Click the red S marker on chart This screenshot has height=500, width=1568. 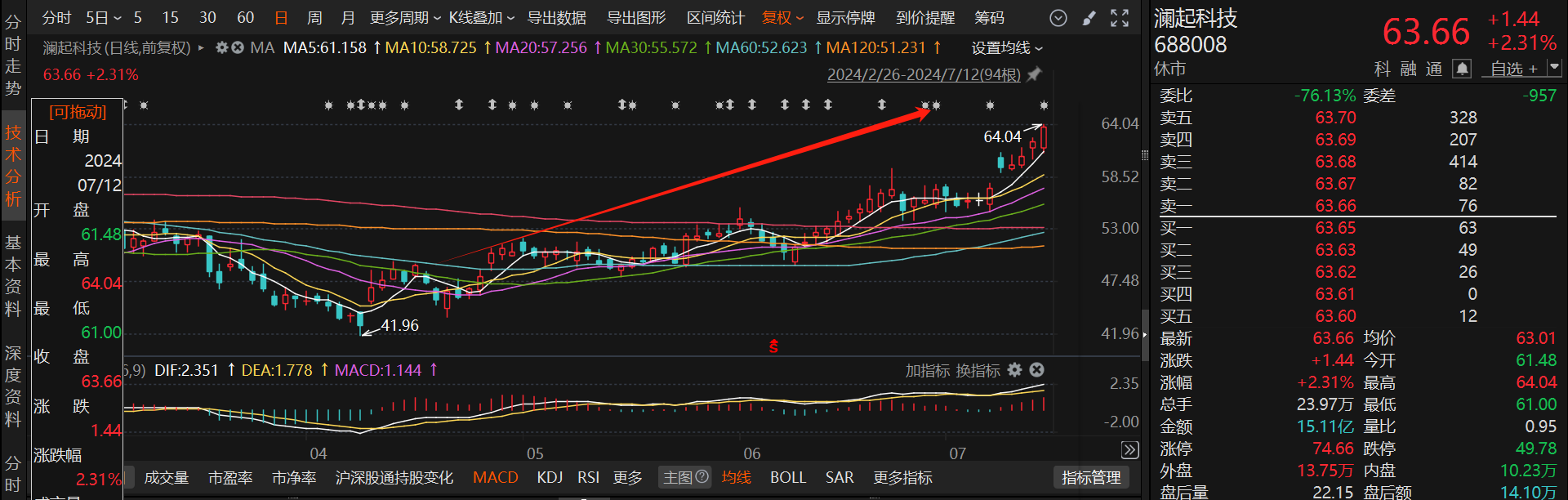point(773,346)
